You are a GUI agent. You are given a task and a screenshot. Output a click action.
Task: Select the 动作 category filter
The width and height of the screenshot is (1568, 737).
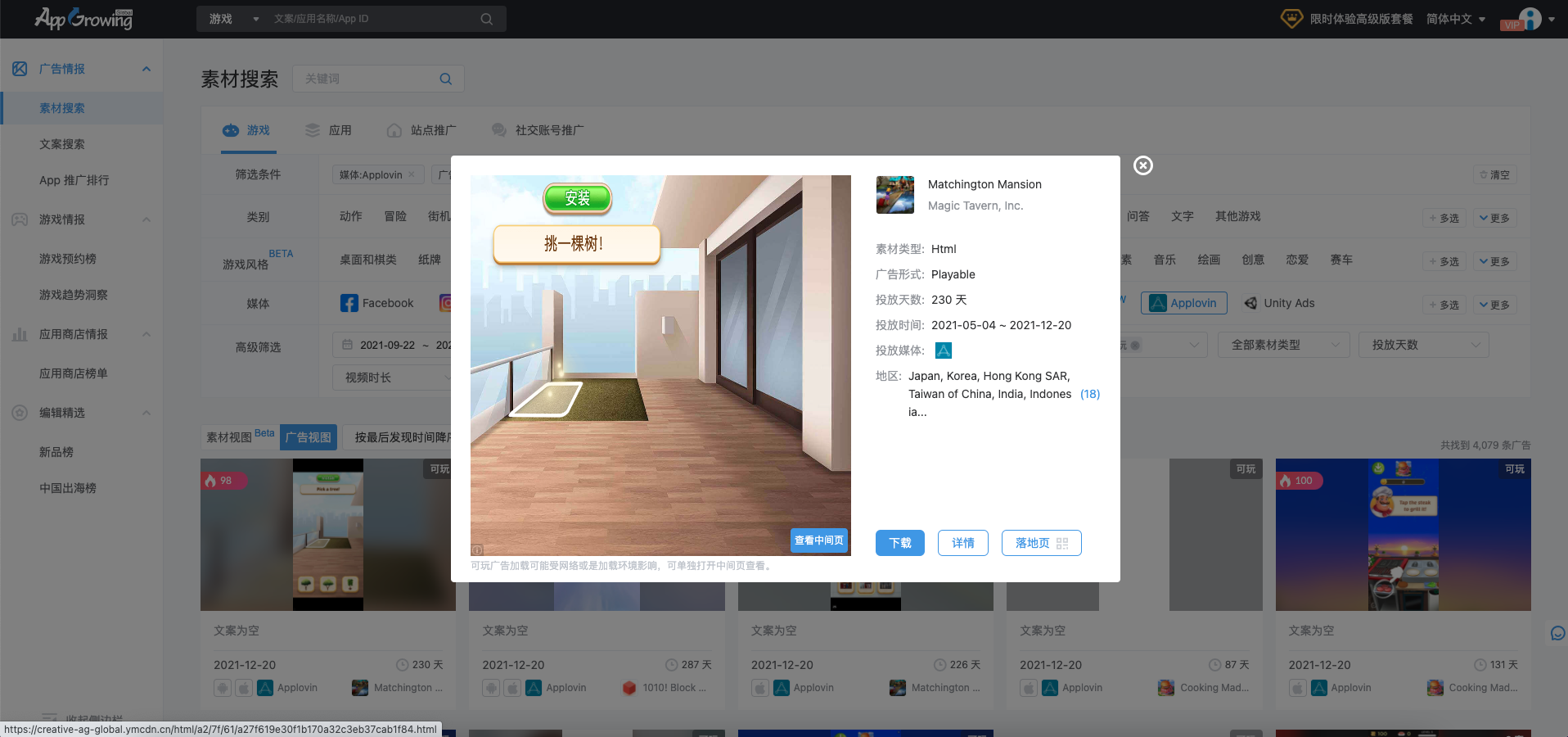tap(351, 216)
